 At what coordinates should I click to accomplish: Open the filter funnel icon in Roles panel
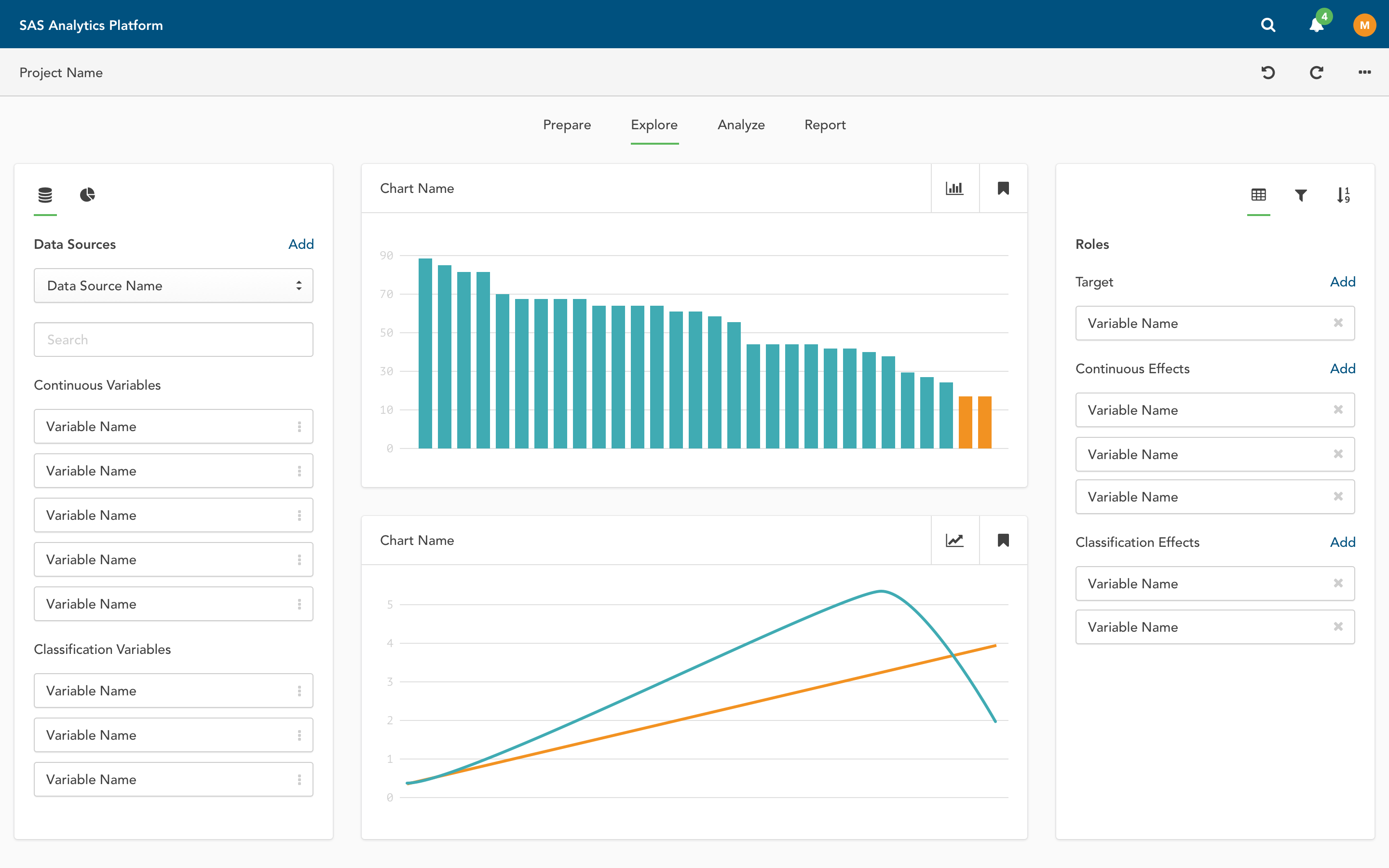(x=1301, y=195)
